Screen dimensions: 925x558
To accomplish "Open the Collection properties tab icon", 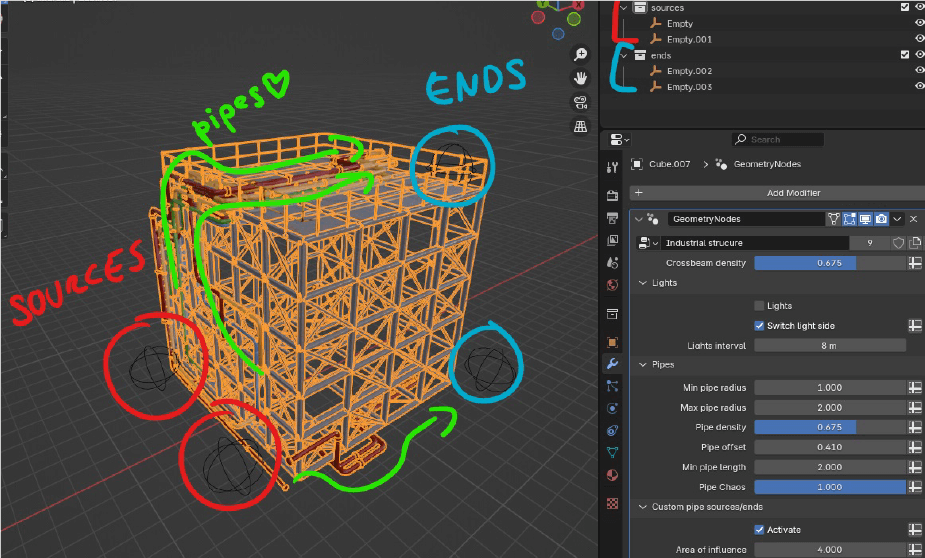I will point(612,314).
